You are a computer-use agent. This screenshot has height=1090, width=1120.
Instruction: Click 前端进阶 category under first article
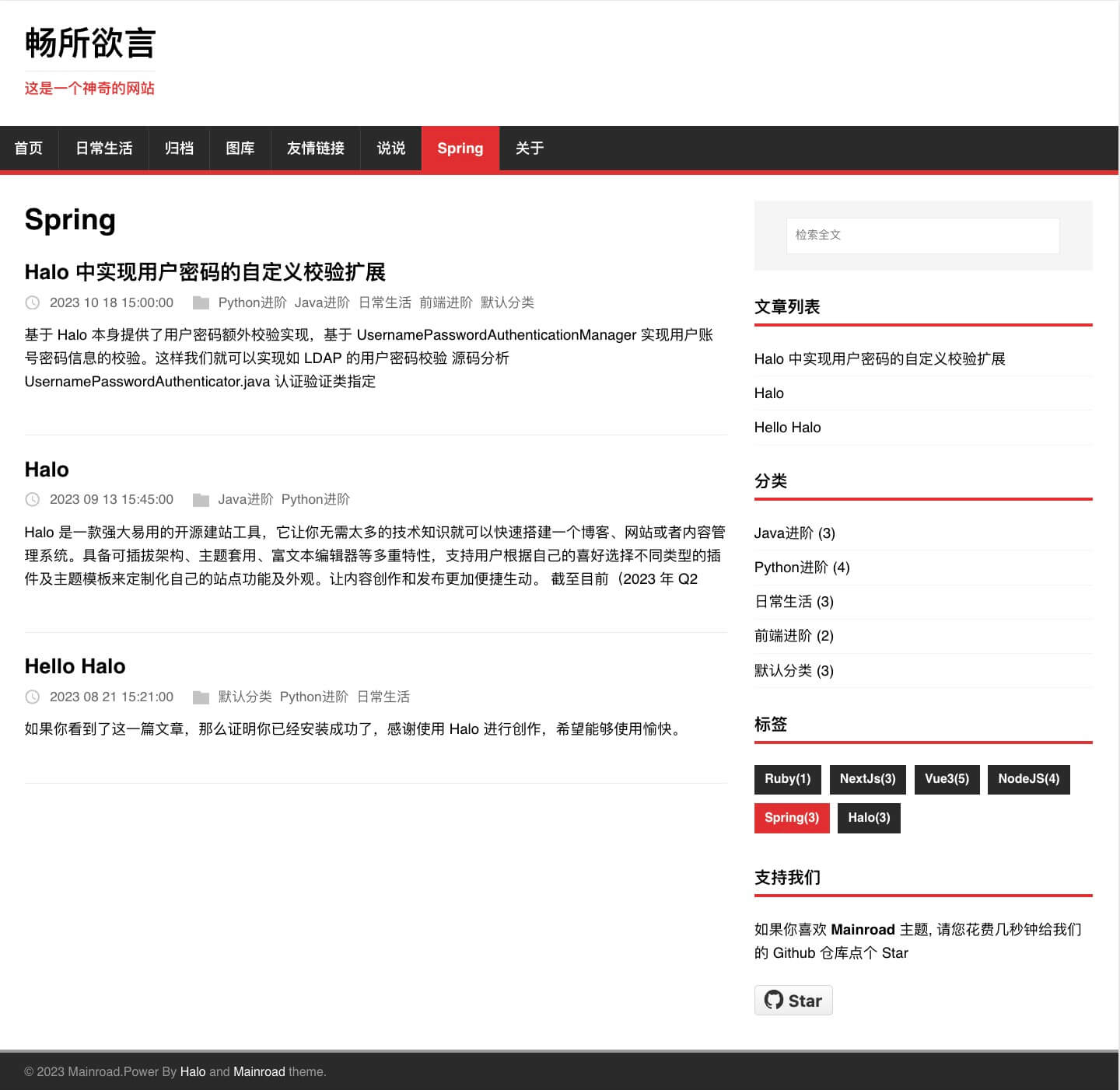click(x=446, y=302)
